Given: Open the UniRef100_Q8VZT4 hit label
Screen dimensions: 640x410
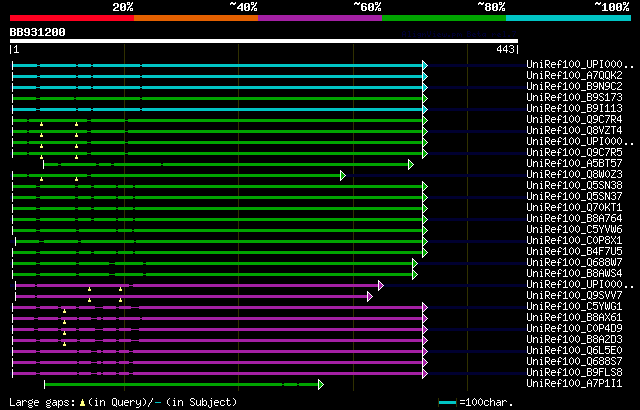Looking at the screenshot, I should pyautogui.click(x=574, y=131).
